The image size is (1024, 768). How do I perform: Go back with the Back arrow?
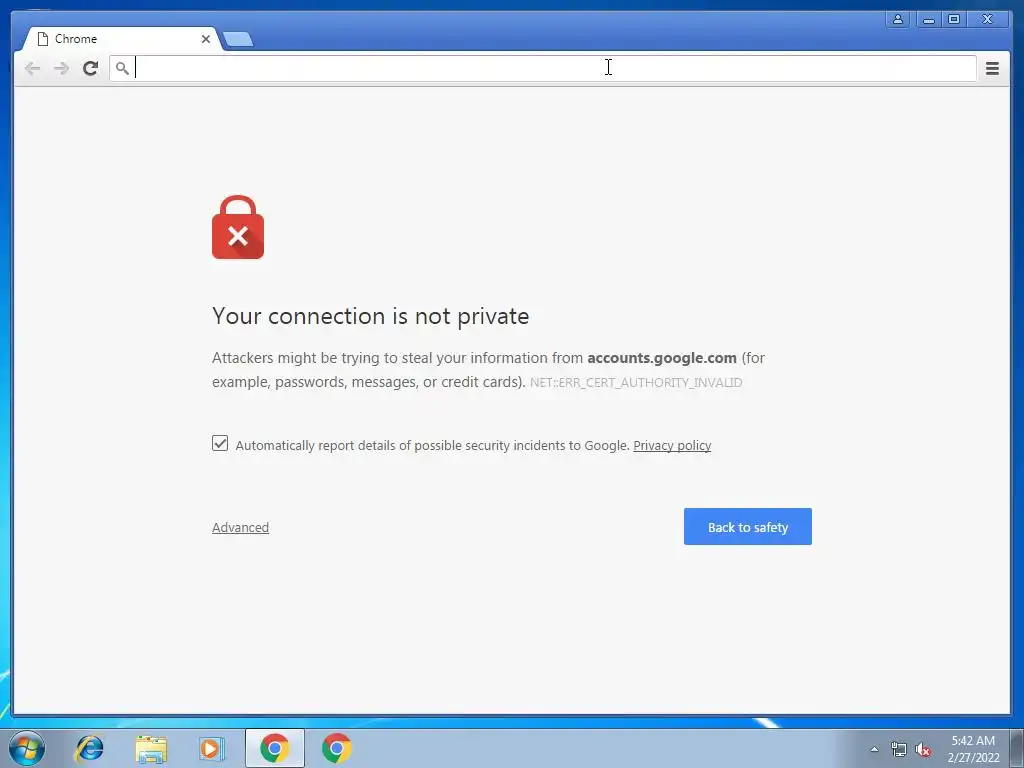coord(32,68)
